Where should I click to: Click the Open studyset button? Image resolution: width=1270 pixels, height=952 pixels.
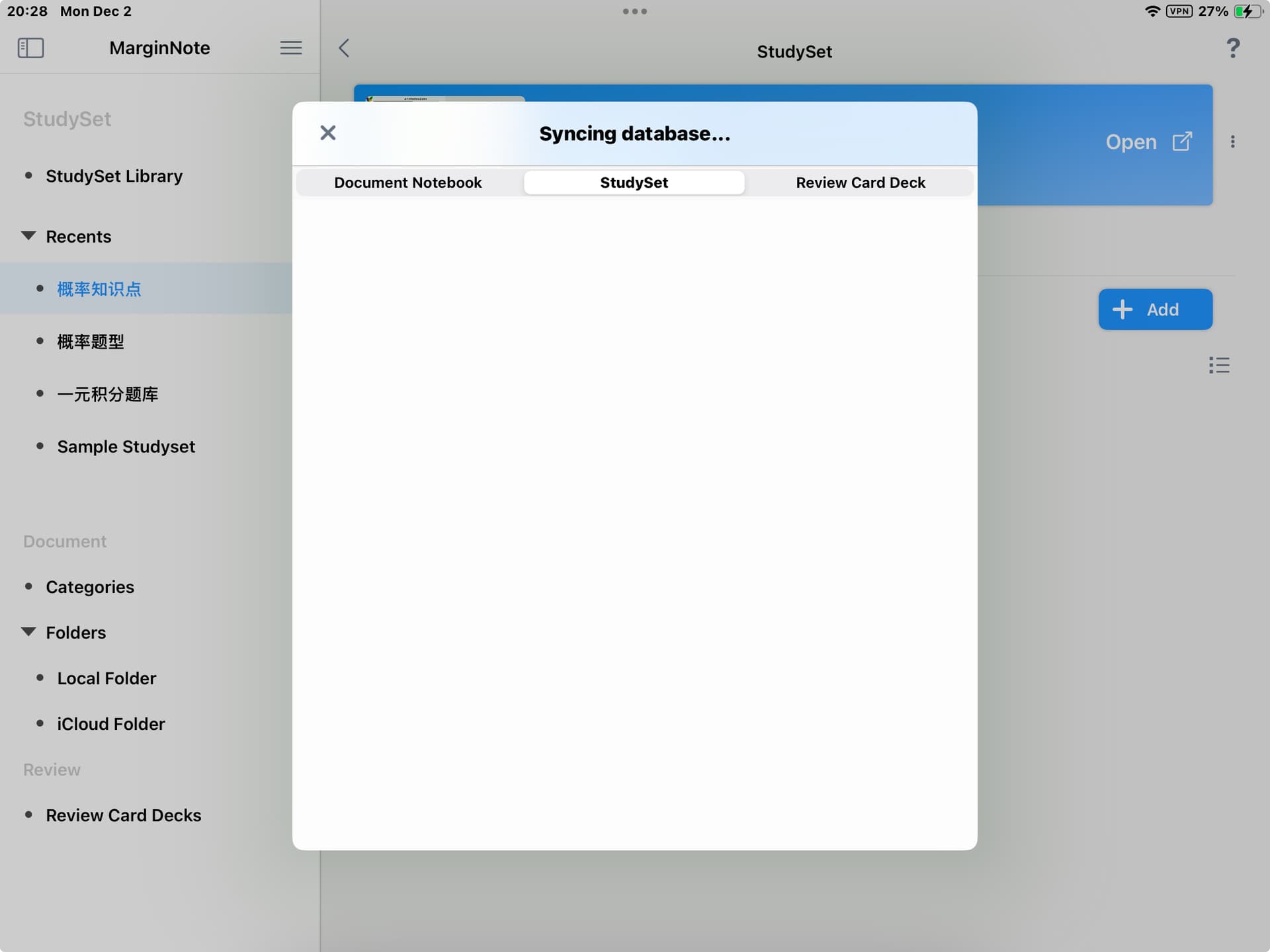(1148, 141)
